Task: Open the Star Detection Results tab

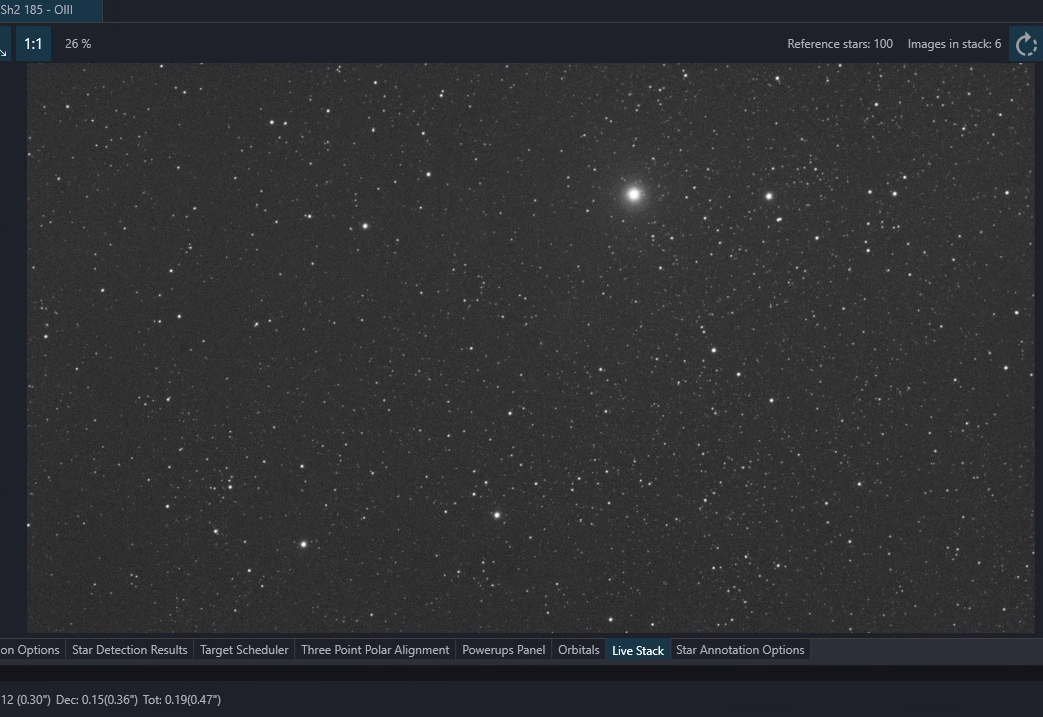Action: click(x=130, y=650)
